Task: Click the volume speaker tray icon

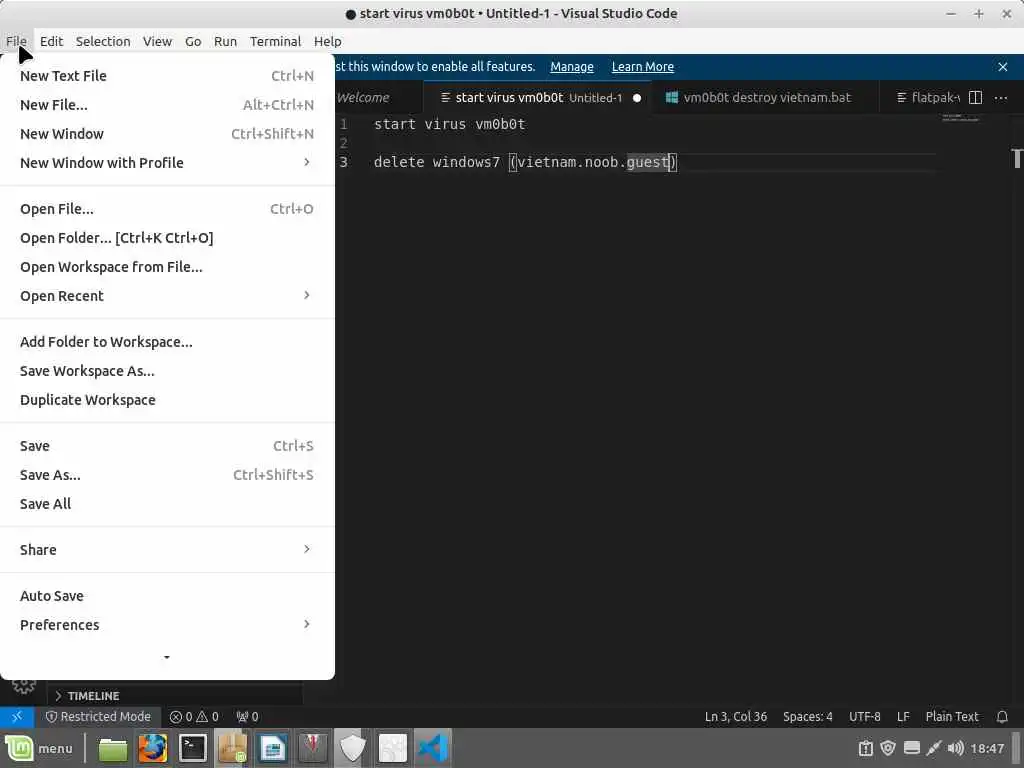Action: coord(955,748)
